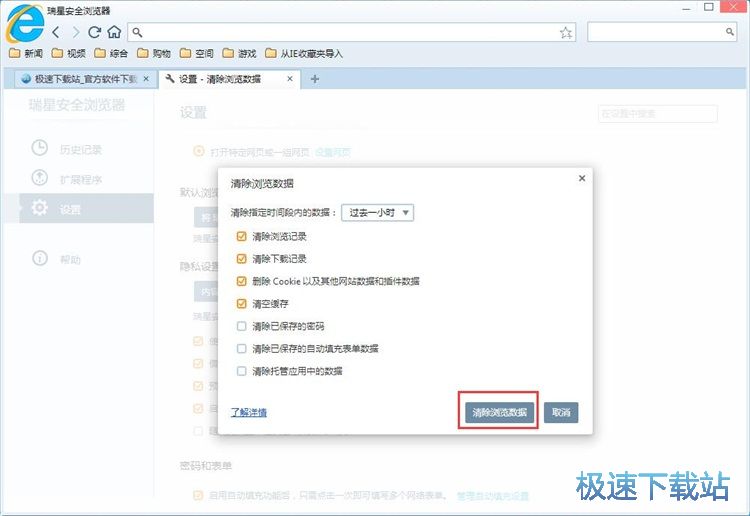This screenshot has height=516, width=750.
Task: Click the forward navigation arrow
Action: 75,32
